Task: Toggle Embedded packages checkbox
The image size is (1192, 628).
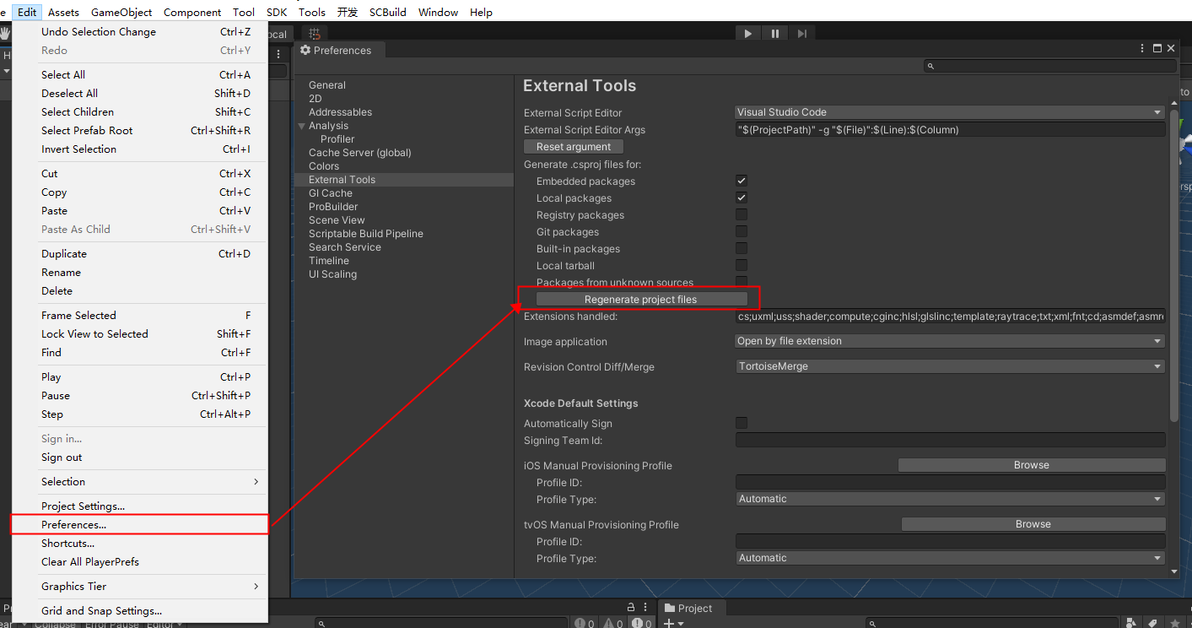Action: (x=741, y=181)
